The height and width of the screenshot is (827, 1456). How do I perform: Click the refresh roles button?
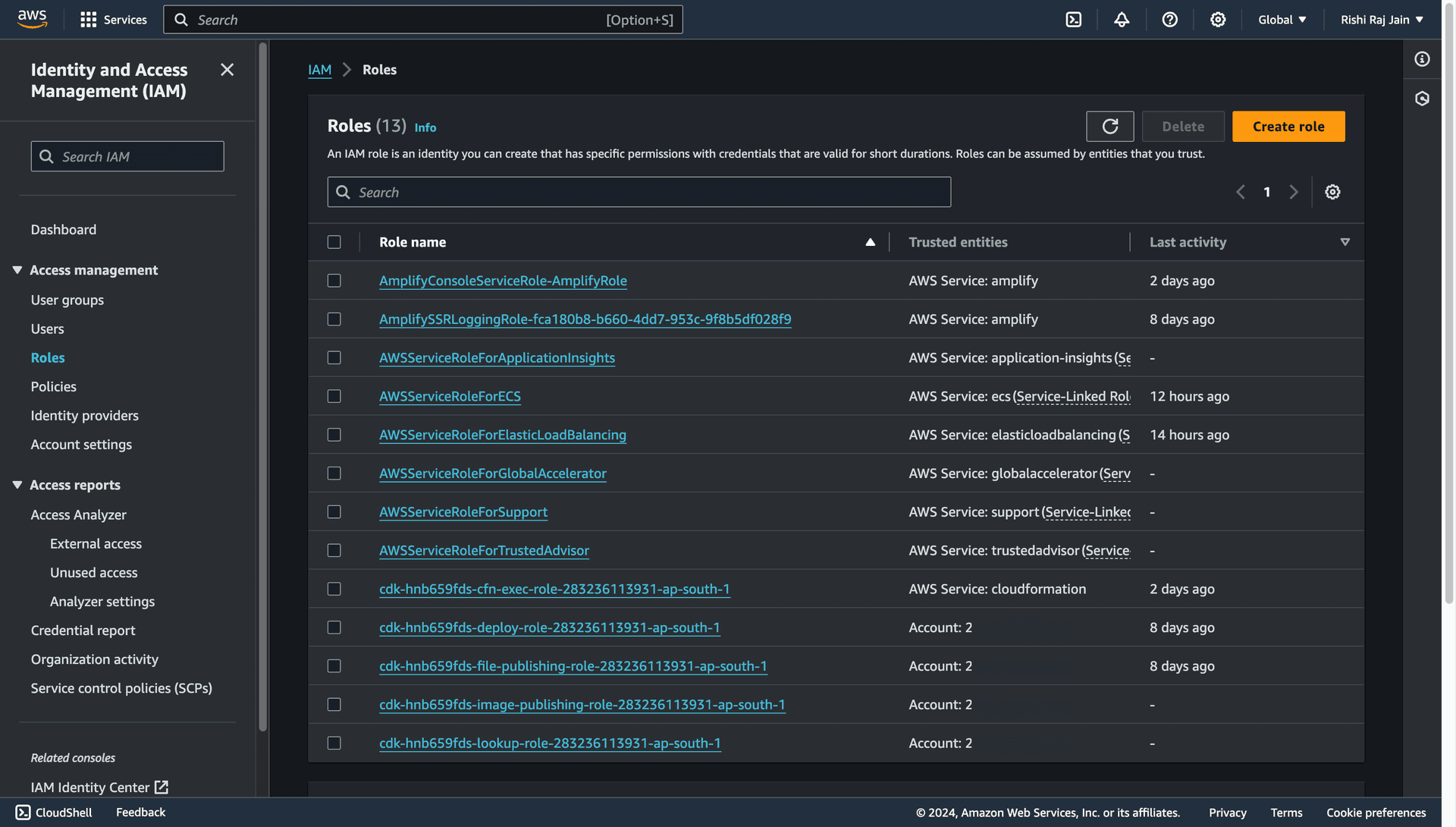[1109, 127]
